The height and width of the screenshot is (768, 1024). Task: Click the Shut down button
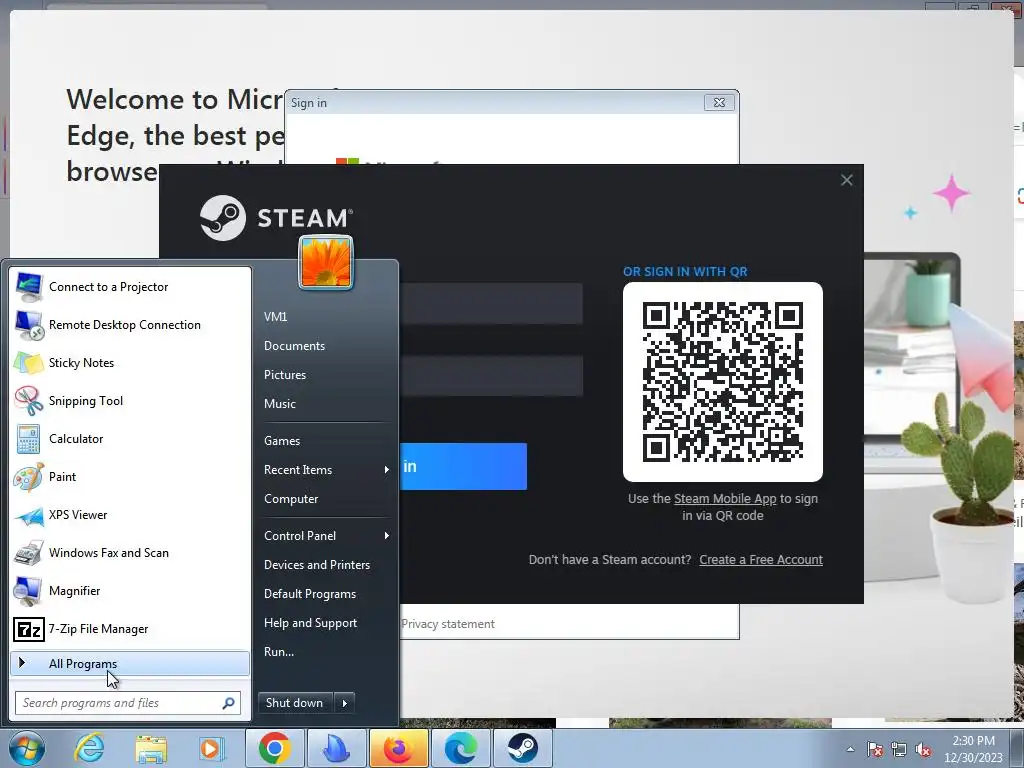[295, 703]
